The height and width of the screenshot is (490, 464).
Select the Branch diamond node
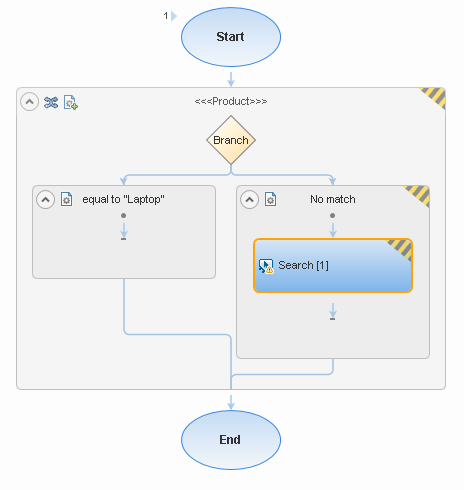click(x=231, y=140)
